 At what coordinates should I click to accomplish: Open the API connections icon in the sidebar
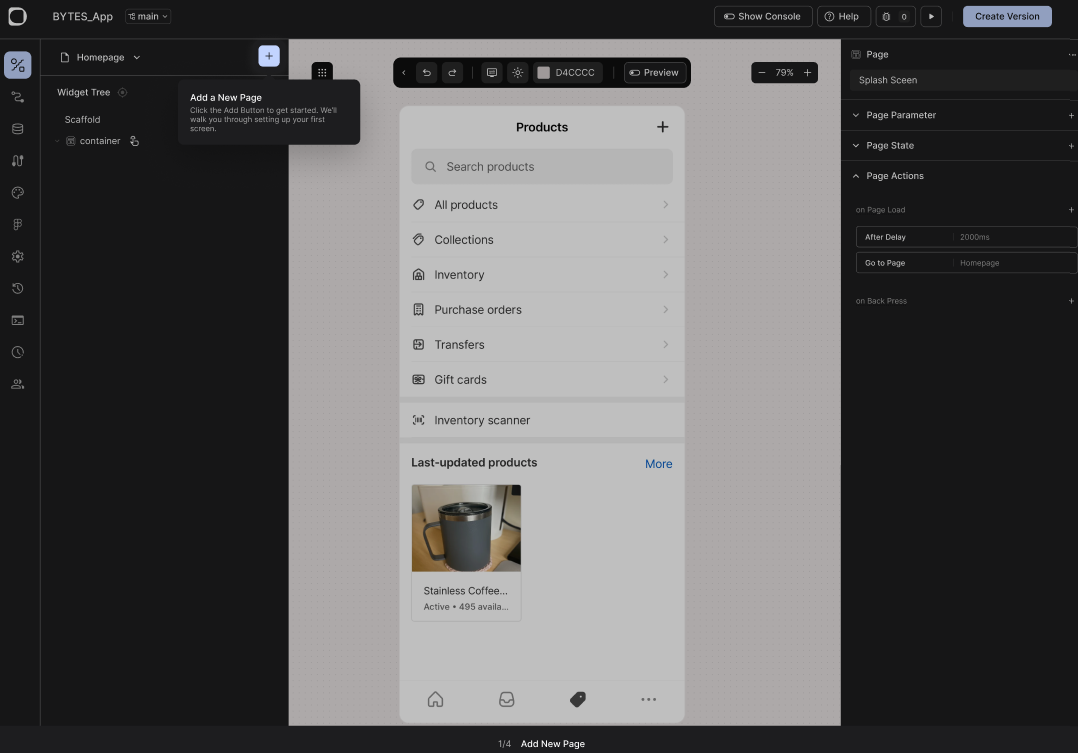click(x=18, y=160)
